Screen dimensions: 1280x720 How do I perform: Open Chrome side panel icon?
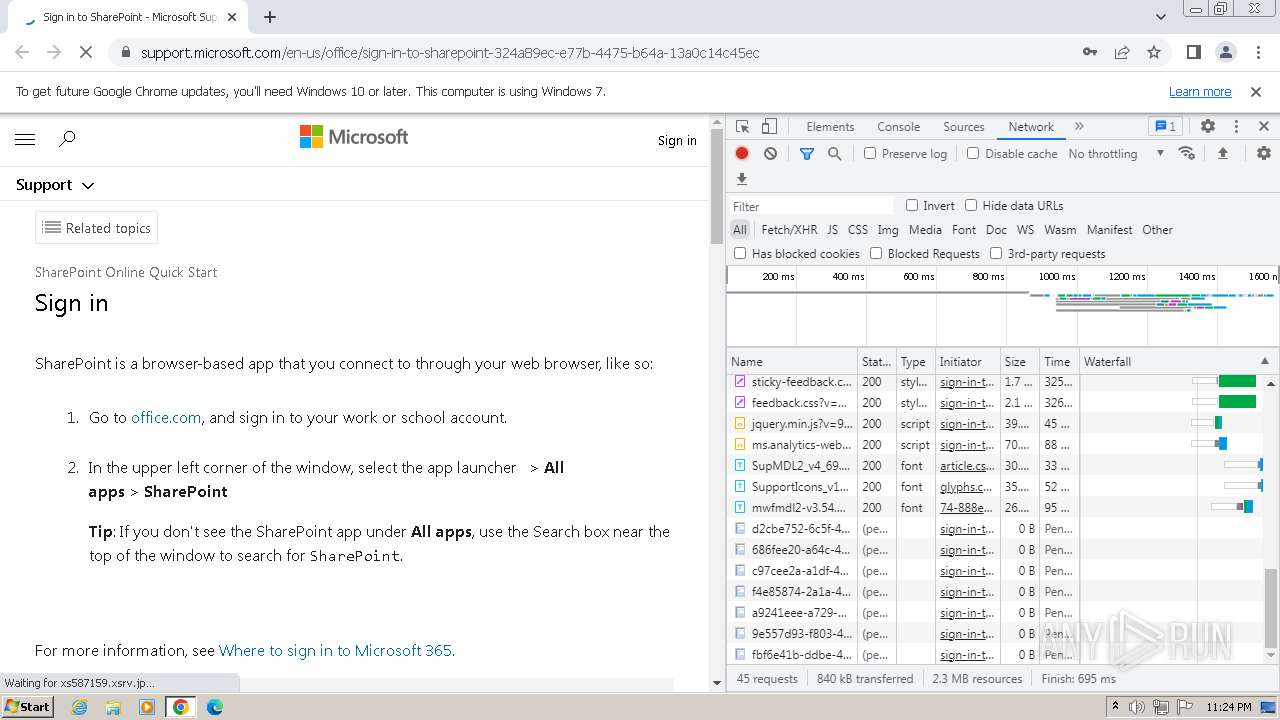[1193, 53]
